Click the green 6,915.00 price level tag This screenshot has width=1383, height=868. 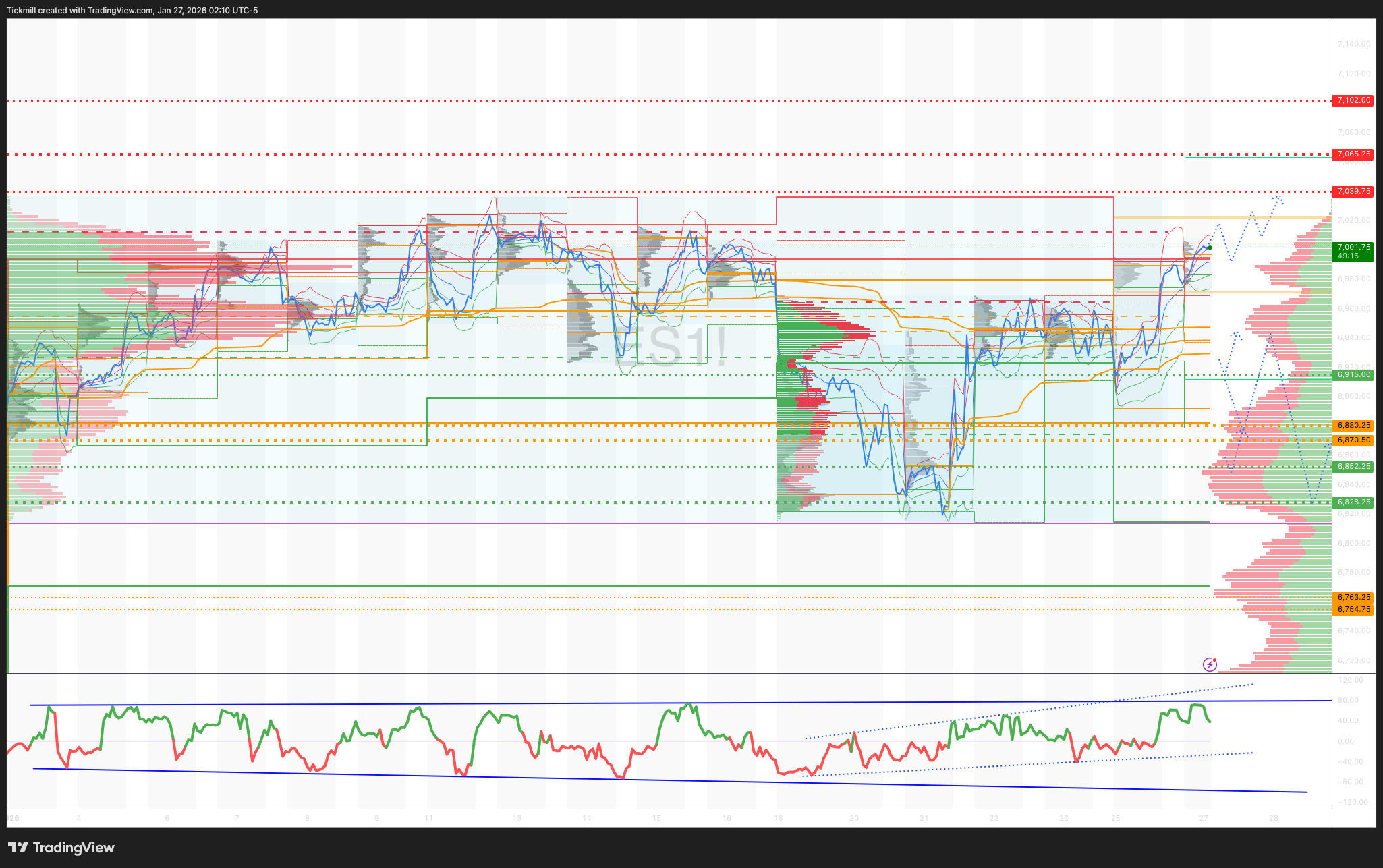[1353, 375]
